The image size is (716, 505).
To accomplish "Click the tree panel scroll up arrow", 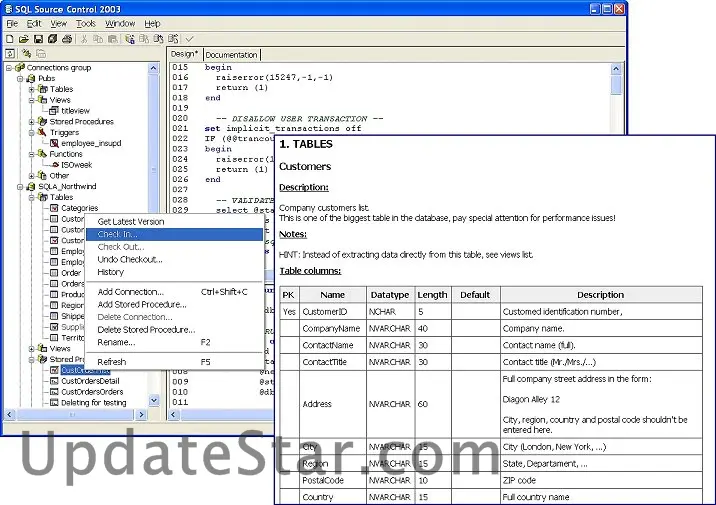I will [x=153, y=68].
